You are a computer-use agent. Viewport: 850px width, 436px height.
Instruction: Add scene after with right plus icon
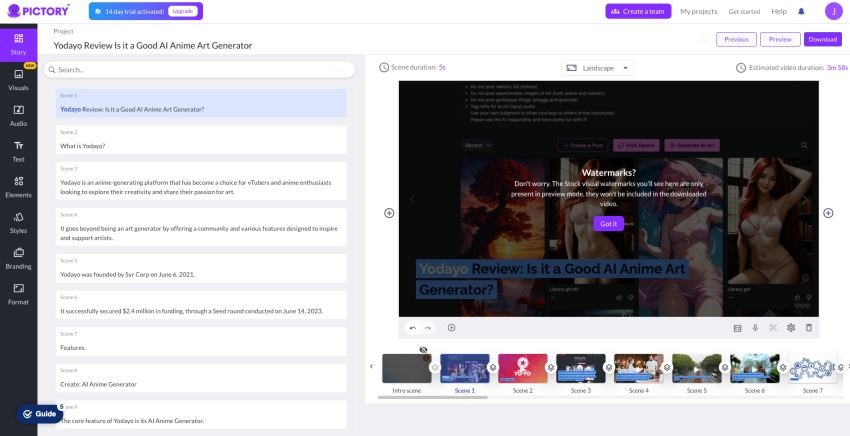828,213
